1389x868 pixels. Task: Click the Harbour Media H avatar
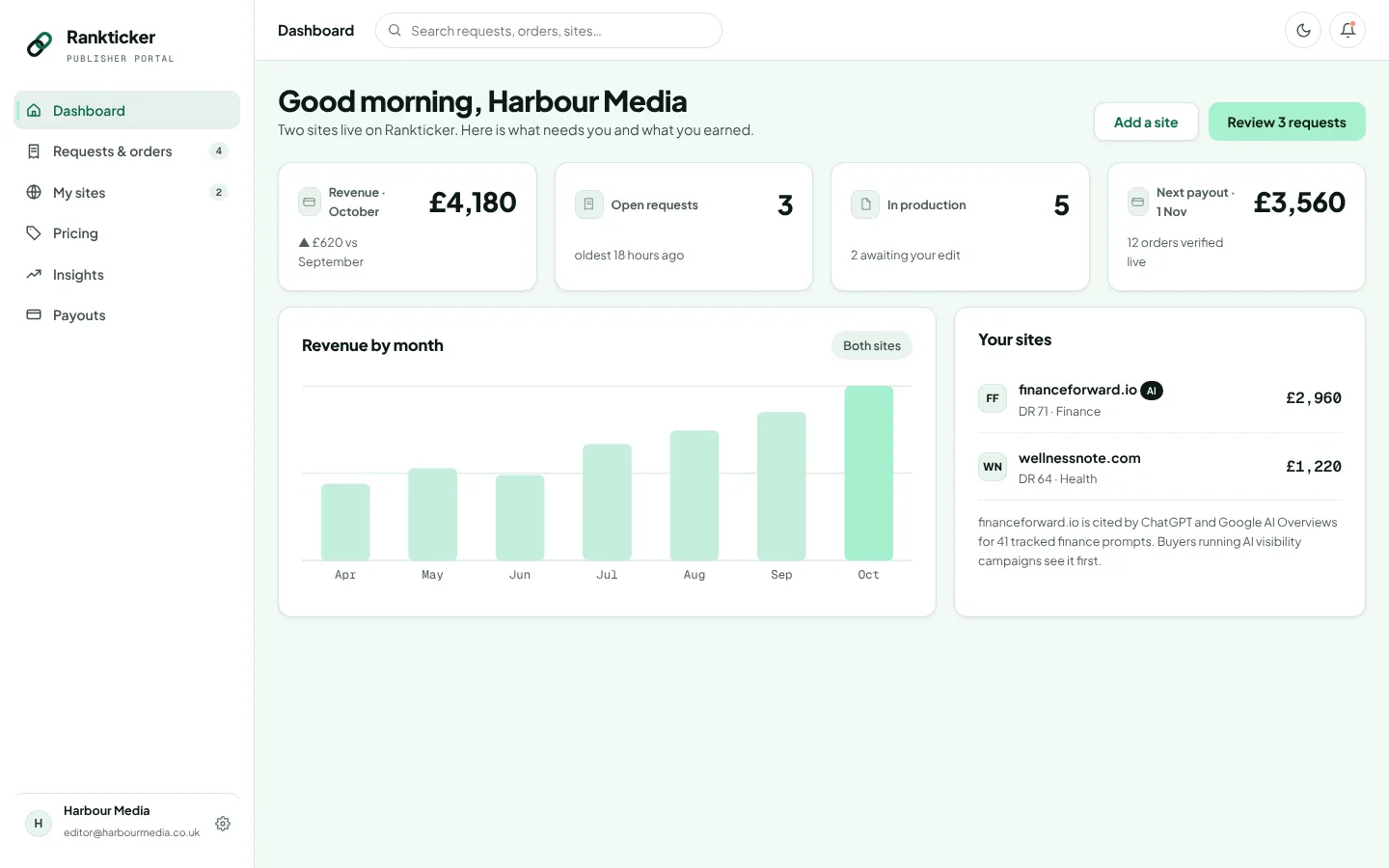click(39, 824)
